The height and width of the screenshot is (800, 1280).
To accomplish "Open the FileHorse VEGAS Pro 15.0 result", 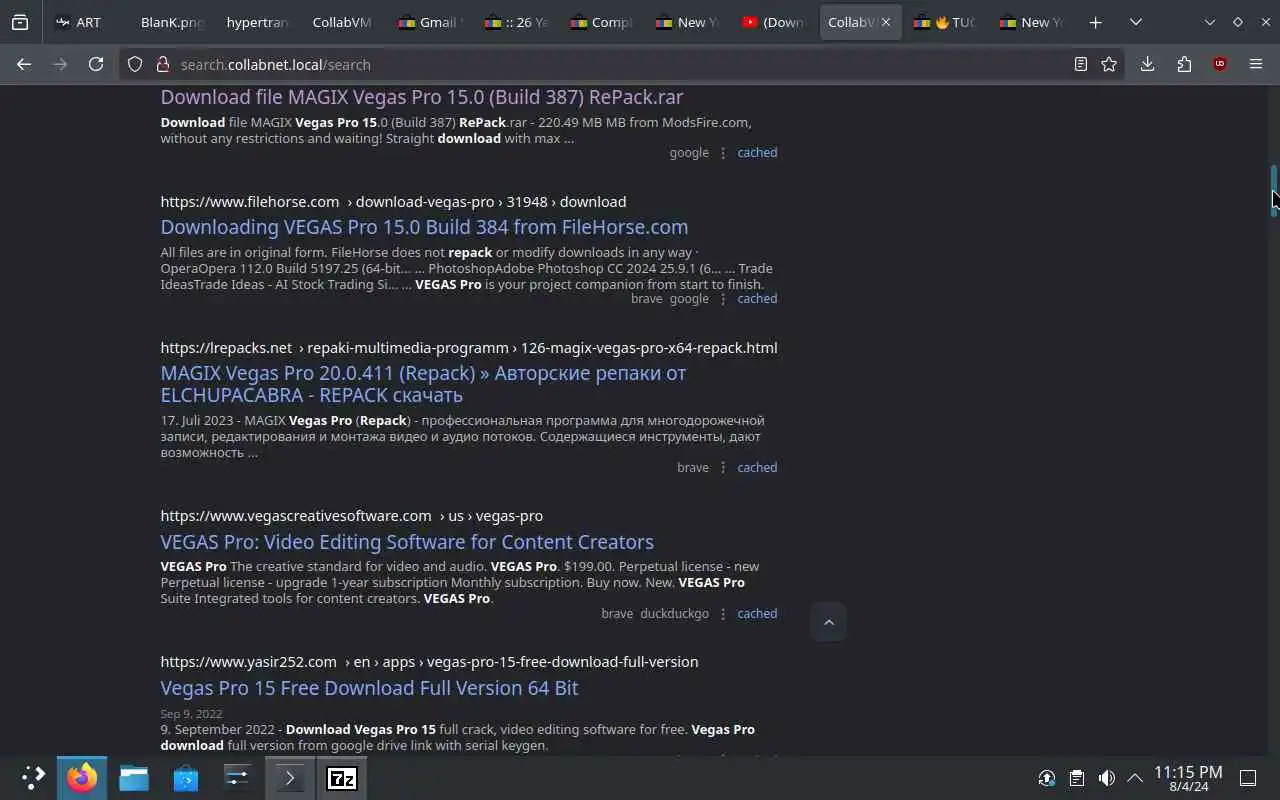I will pyautogui.click(x=424, y=227).
